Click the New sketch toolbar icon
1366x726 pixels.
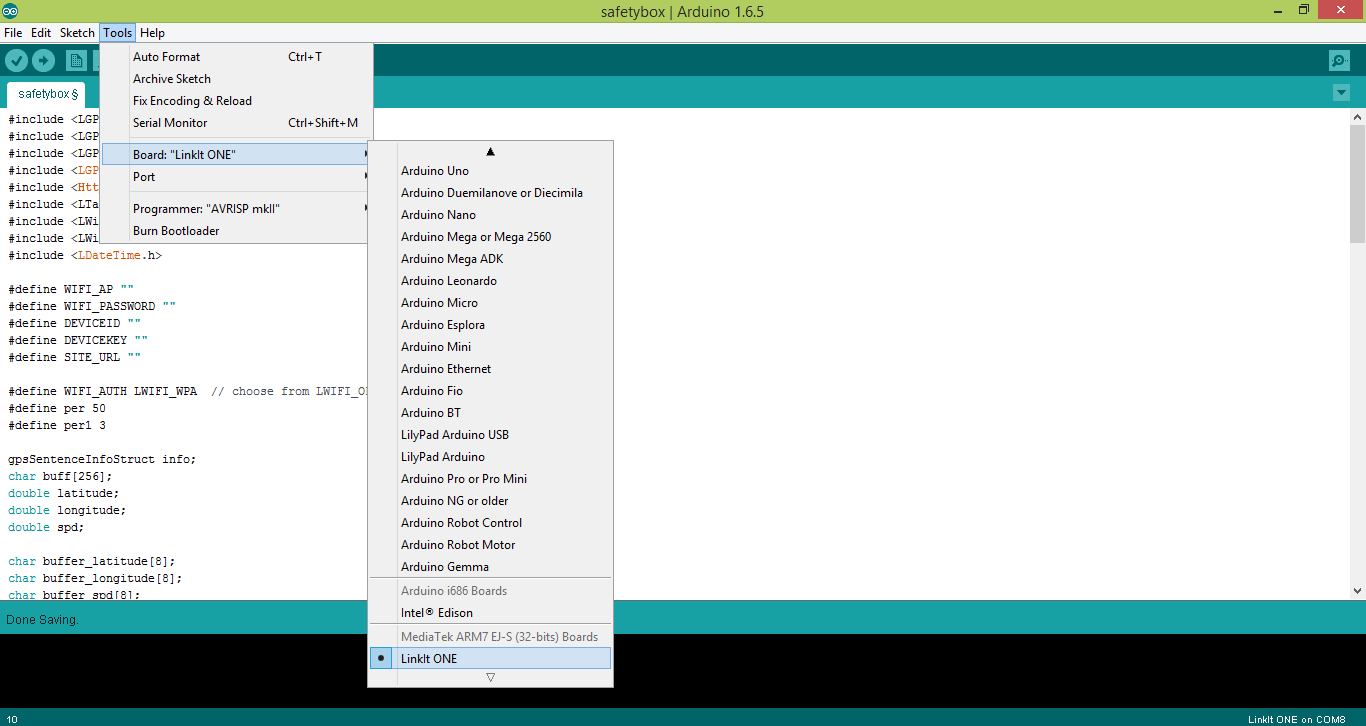pyautogui.click(x=76, y=61)
